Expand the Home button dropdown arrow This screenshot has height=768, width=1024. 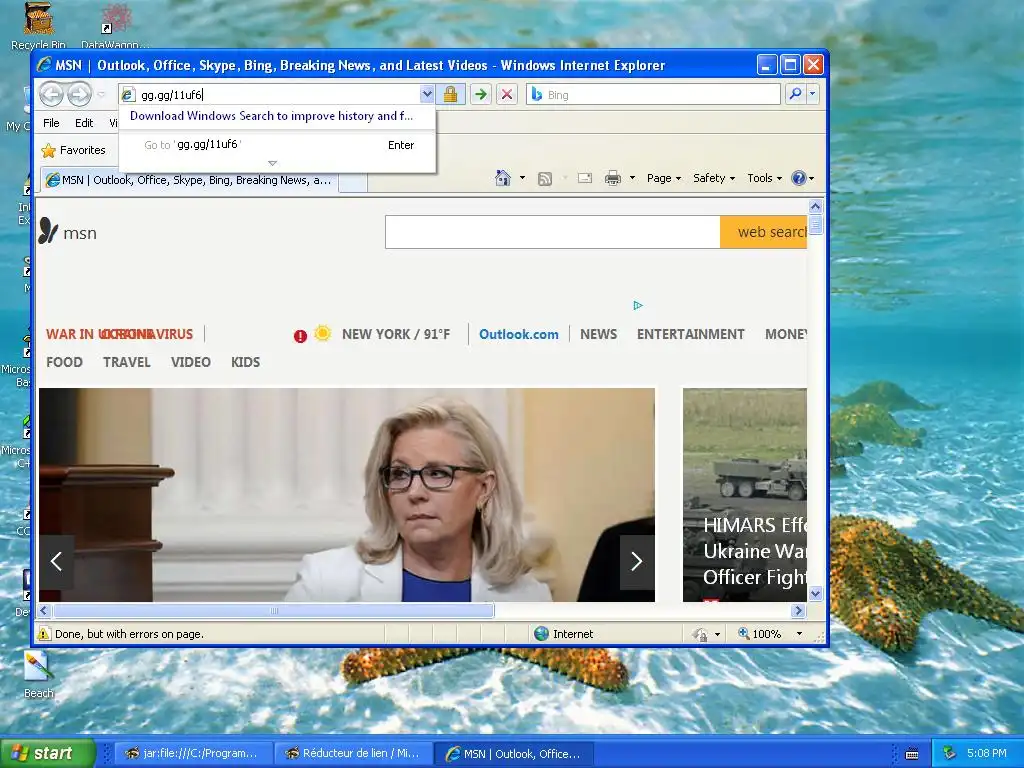coord(522,178)
